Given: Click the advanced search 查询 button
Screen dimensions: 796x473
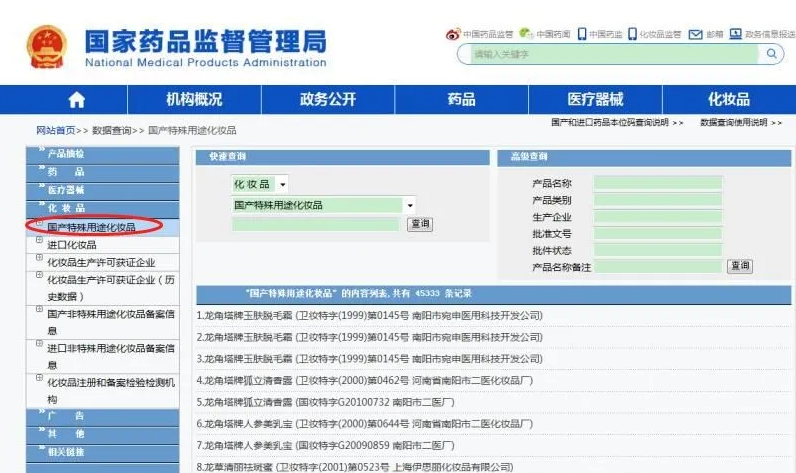Looking at the screenshot, I should coord(740,266).
